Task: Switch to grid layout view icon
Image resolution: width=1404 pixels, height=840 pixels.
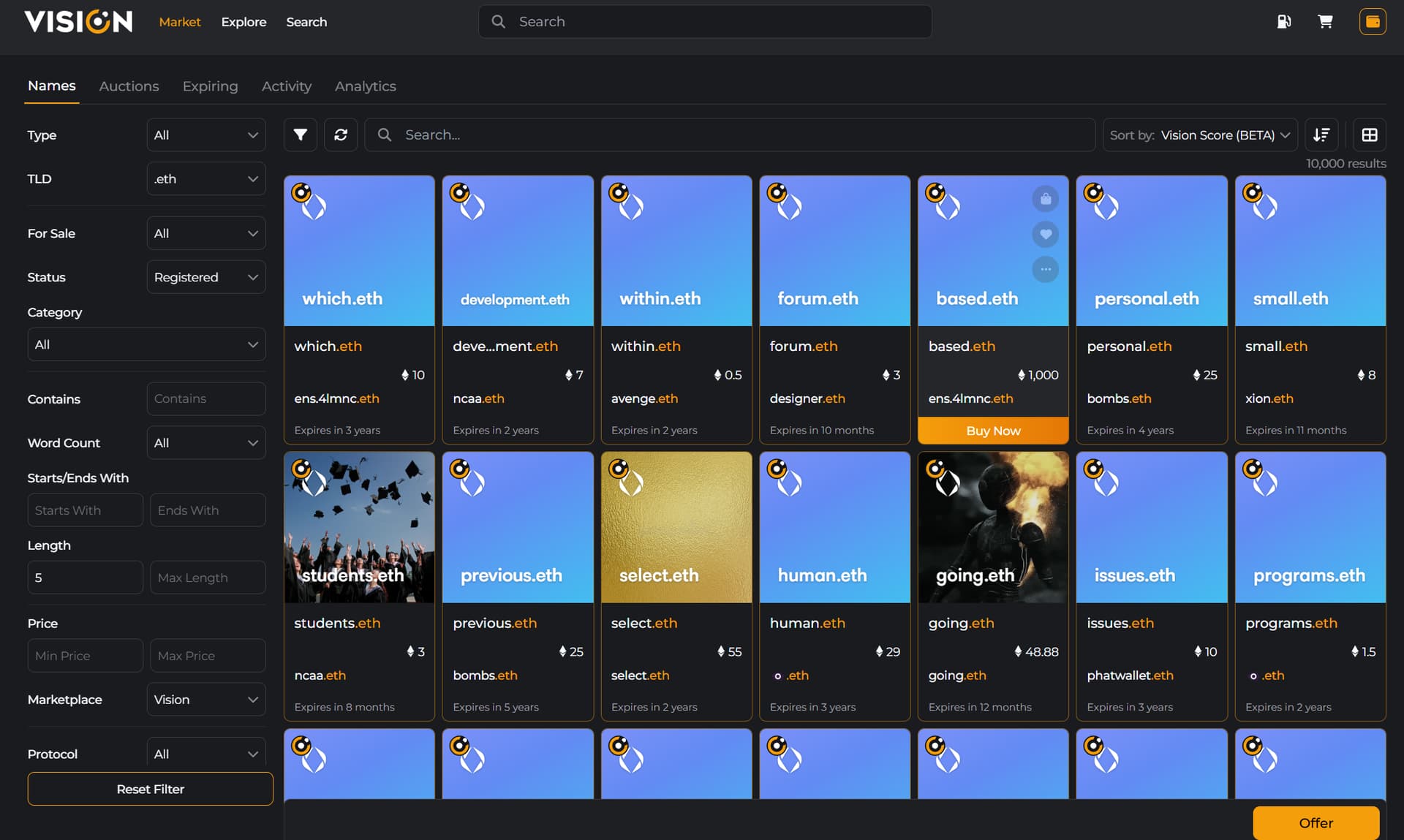Action: [x=1370, y=135]
